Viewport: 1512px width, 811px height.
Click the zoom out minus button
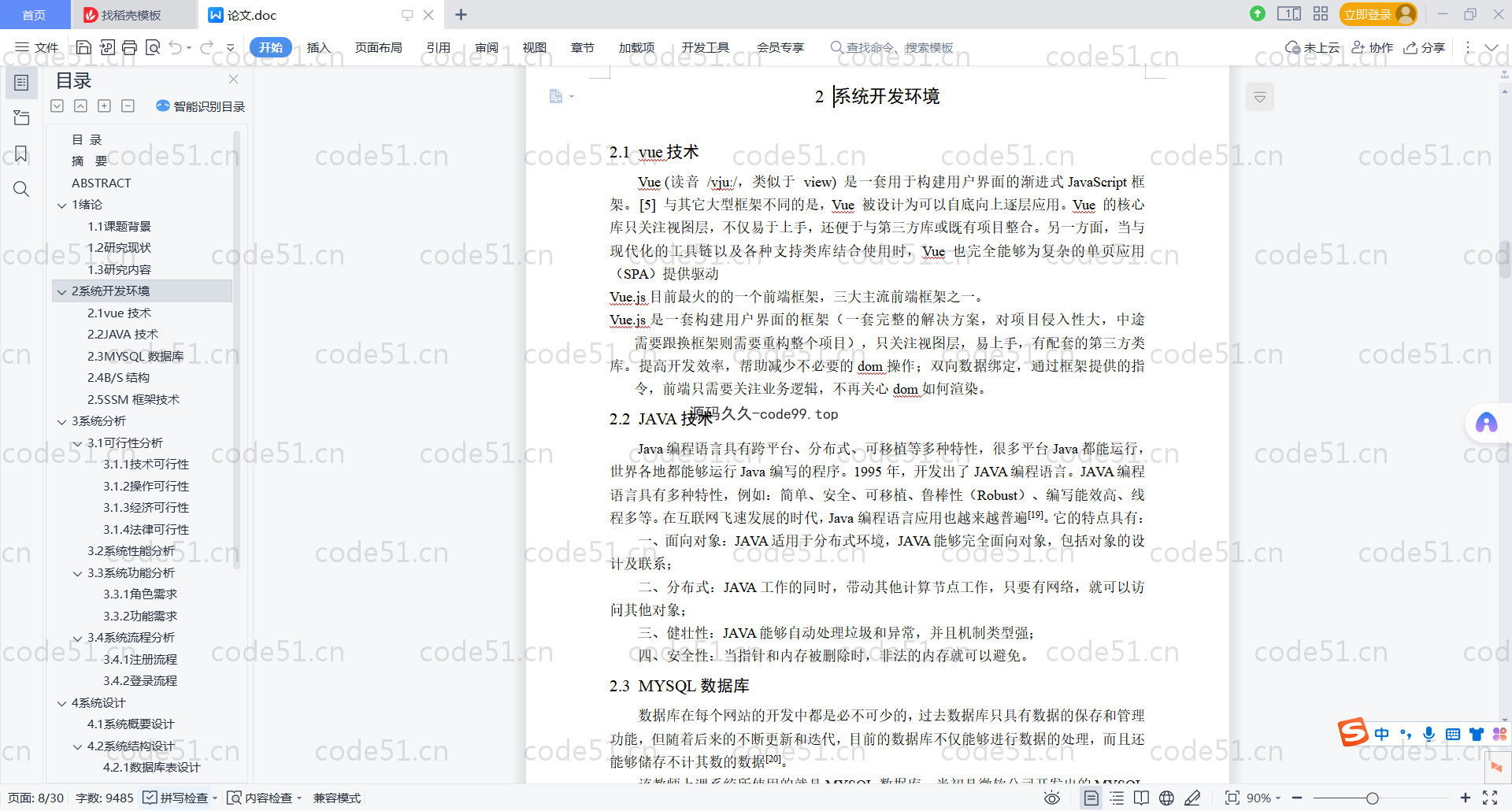(x=1297, y=798)
